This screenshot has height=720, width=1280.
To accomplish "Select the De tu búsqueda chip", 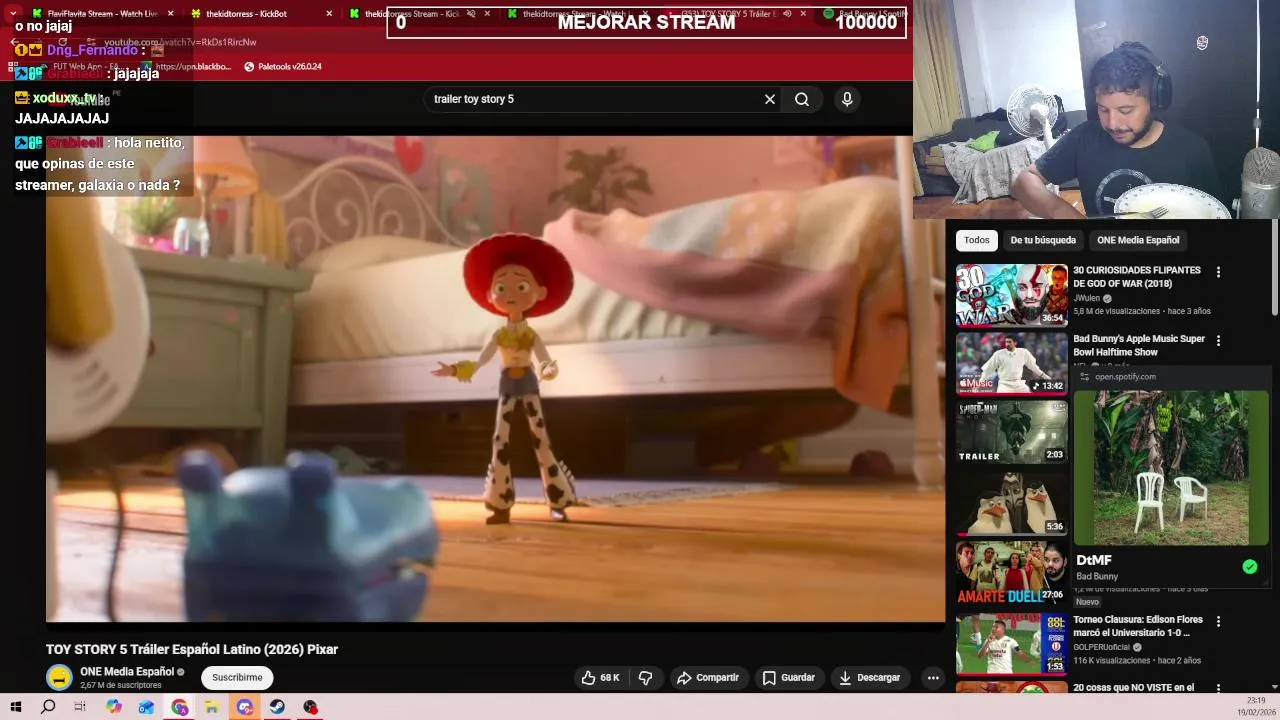I will click(x=1043, y=240).
